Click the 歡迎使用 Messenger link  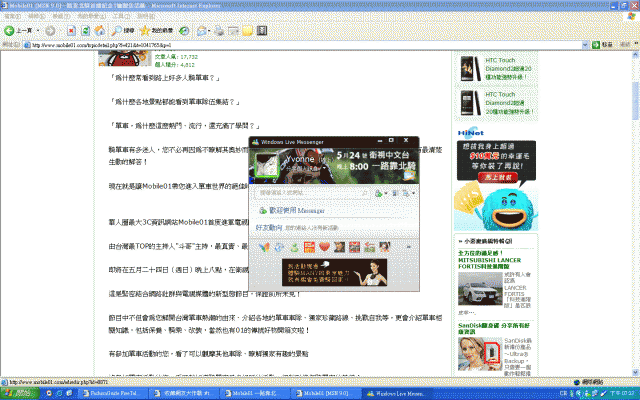click(297, 211)
